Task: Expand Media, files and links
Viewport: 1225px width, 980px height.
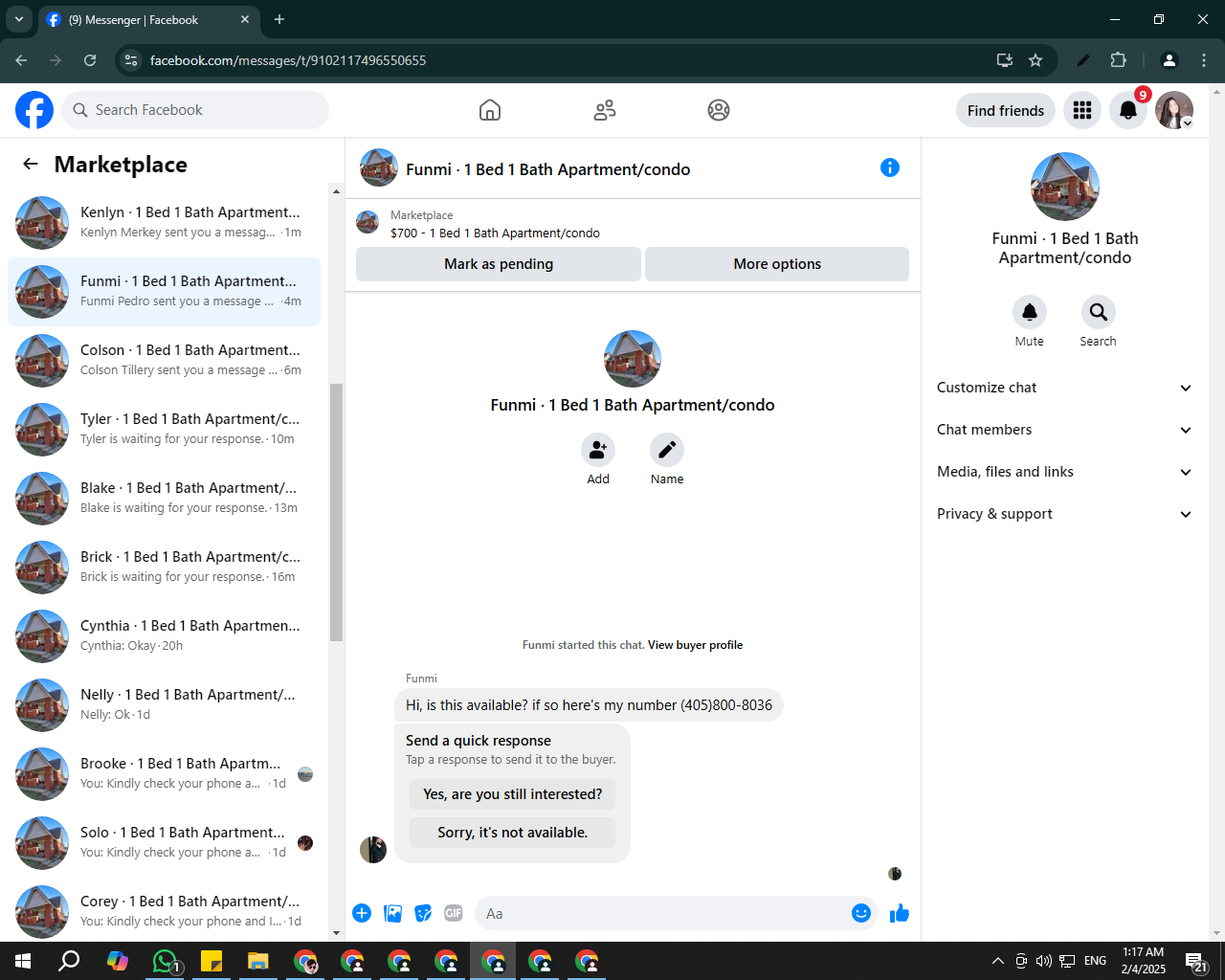Action: point(1064,472)
